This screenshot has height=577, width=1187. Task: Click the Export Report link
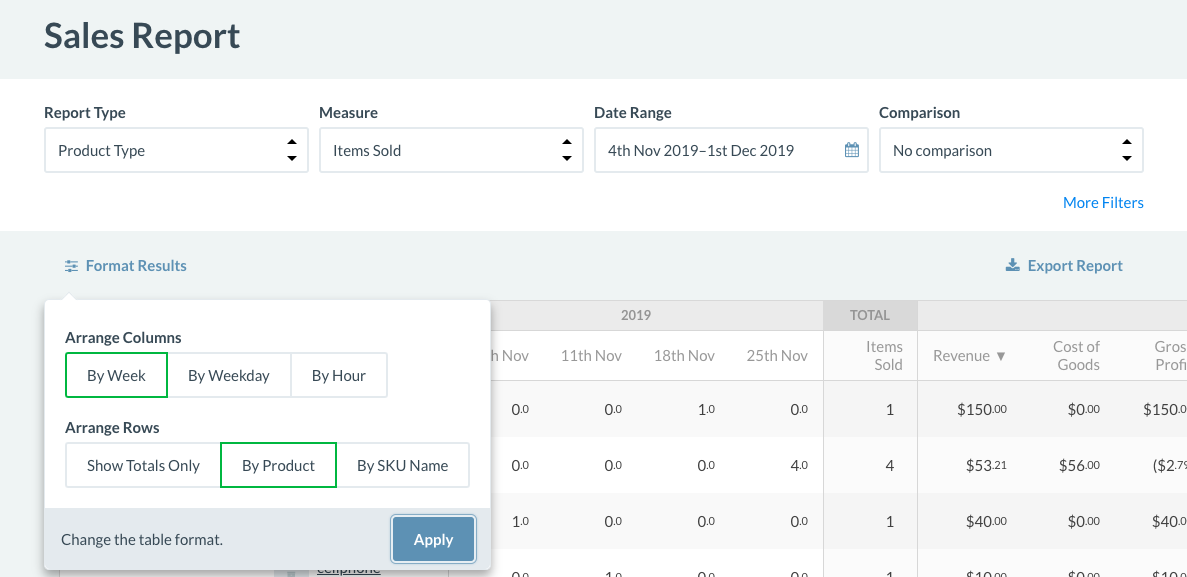1075,266
